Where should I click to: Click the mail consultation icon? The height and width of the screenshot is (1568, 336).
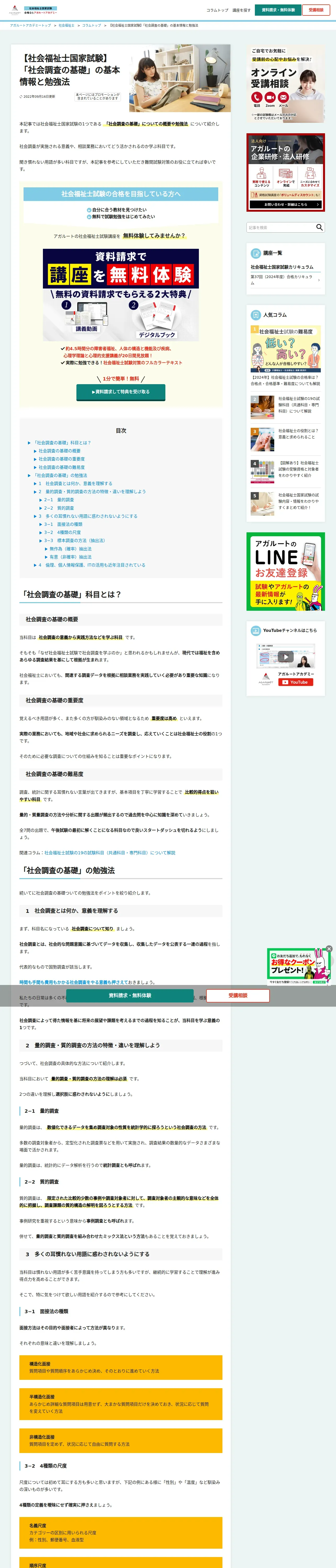[x=284, y=97]
